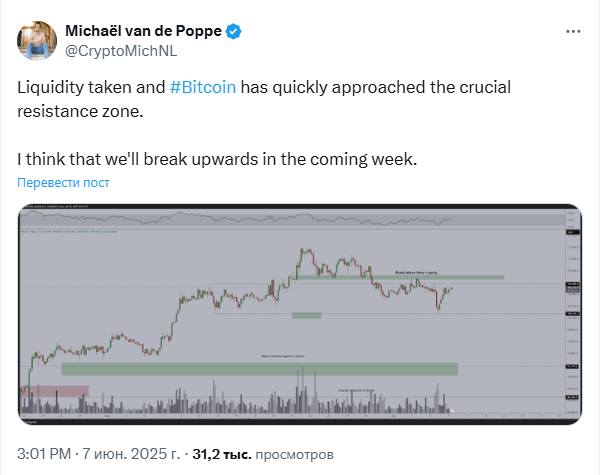Open the Michaël van de Poppe display name
Viewport: 601px width, 475px height.
pyautogui.click(x=143, y=31)
